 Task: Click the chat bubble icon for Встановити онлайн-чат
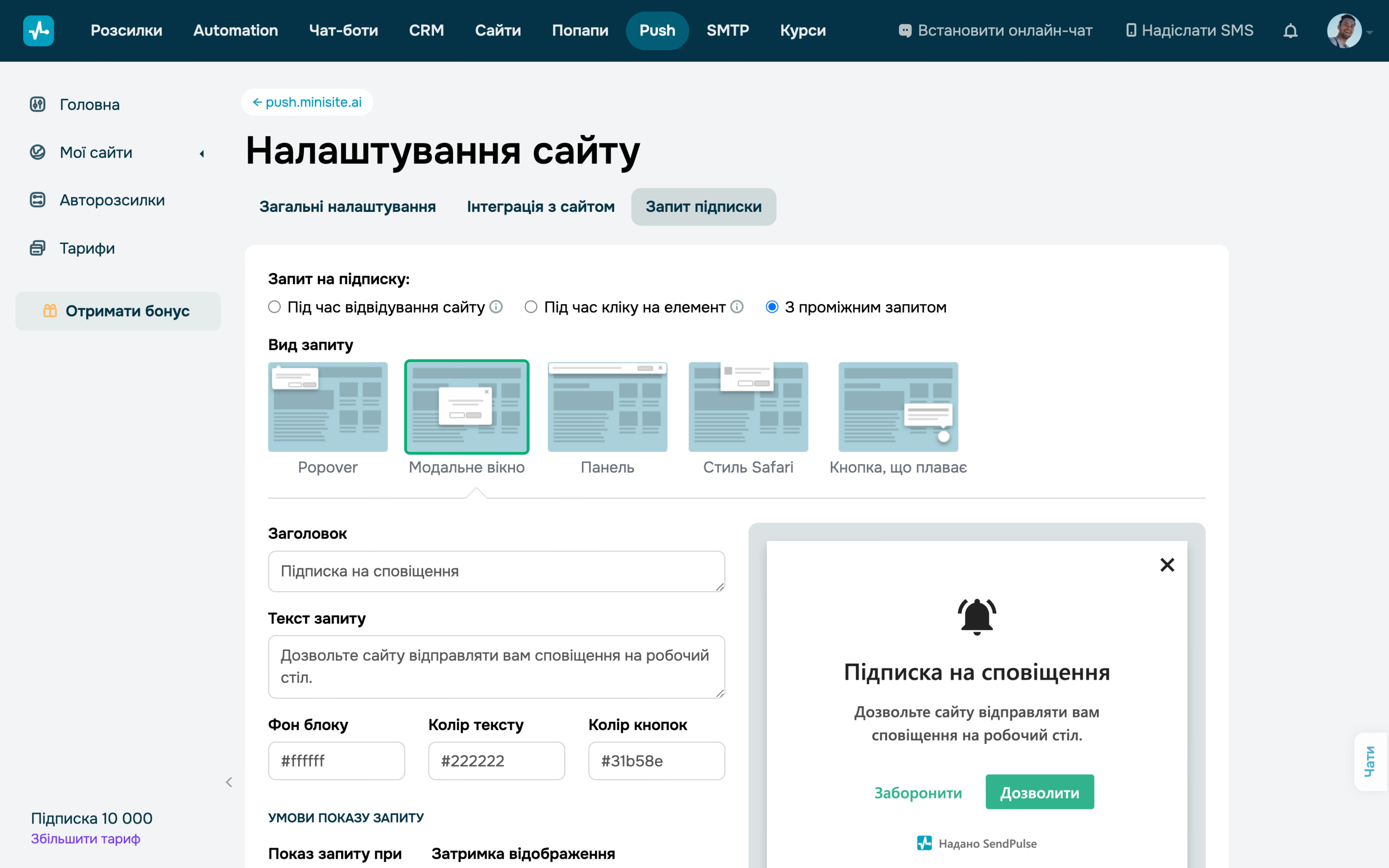(x=905, y=30)
